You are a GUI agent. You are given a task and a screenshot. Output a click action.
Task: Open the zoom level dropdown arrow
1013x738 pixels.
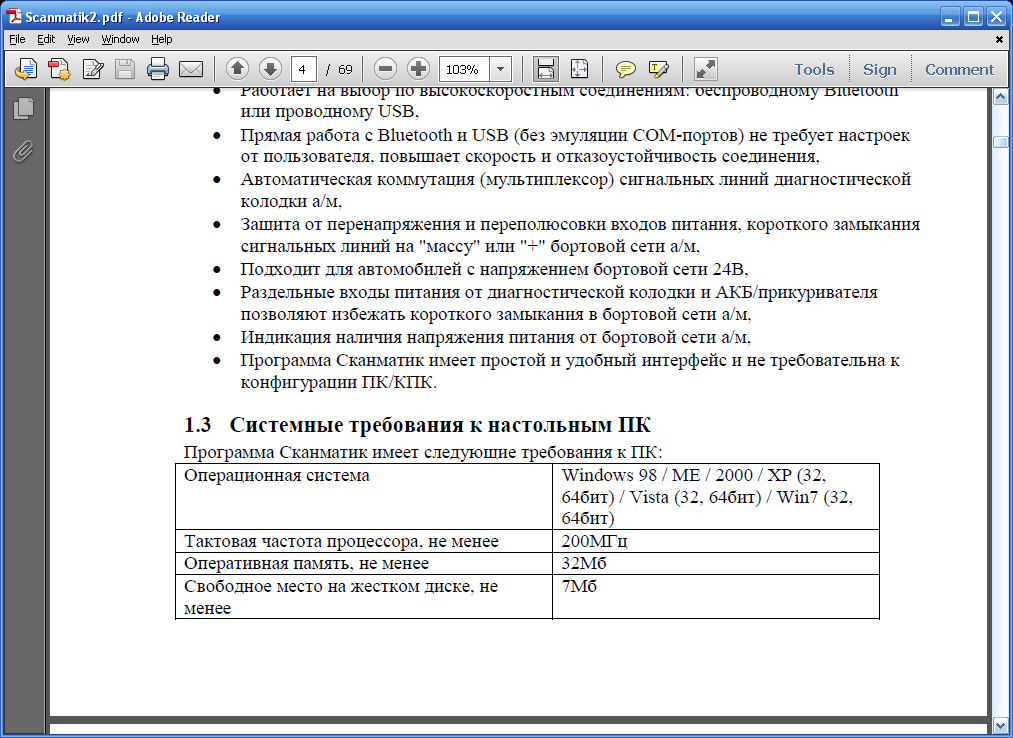click(x=501, y=69)
